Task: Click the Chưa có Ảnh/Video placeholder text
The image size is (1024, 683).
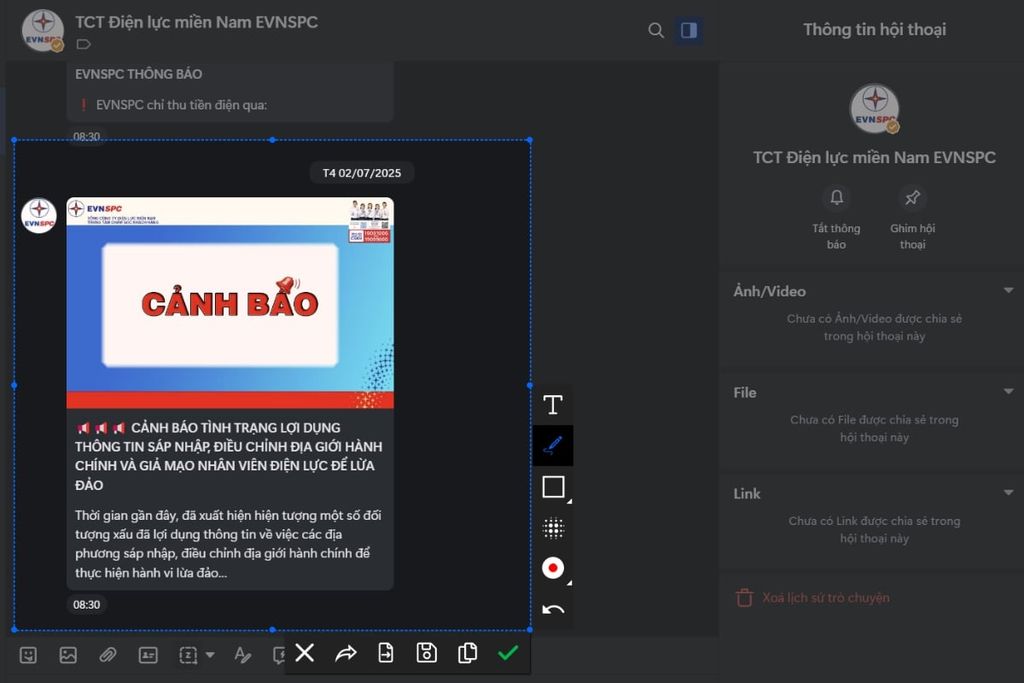Action: [x=874, y=327]
